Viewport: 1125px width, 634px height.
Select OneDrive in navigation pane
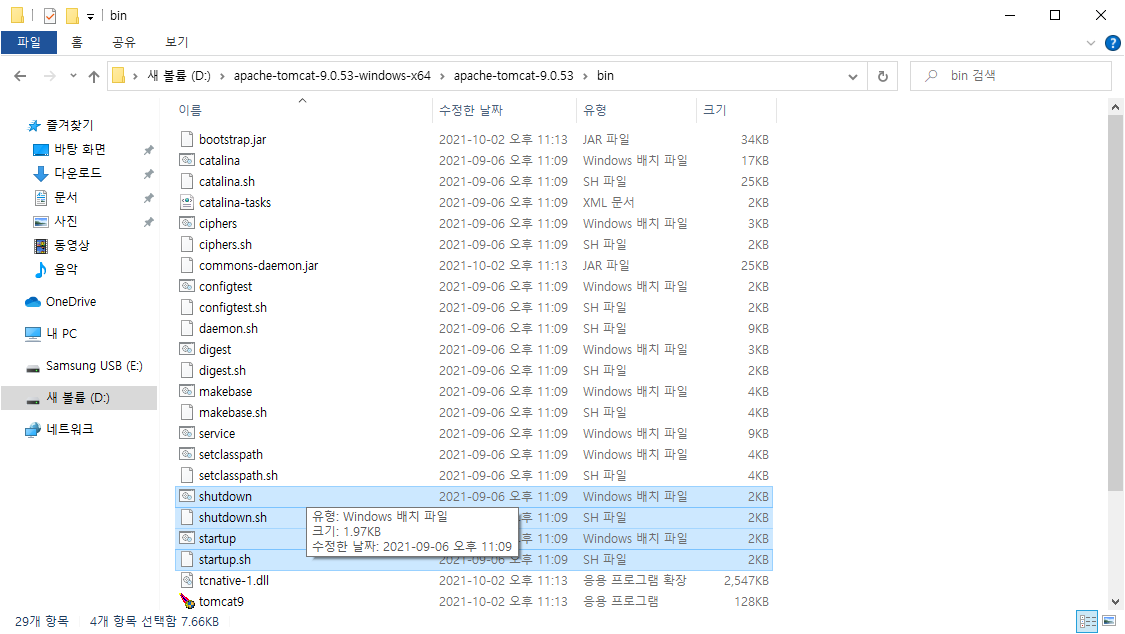(70, 302)
